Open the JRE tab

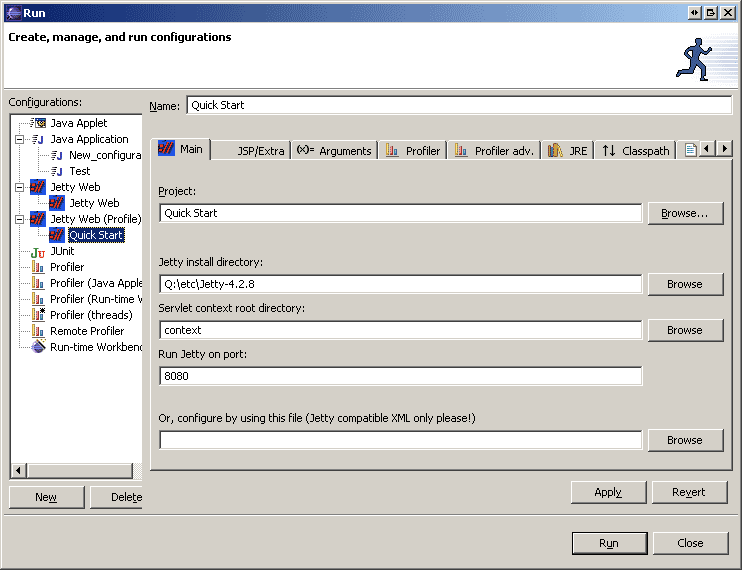(x=568, y=151)
